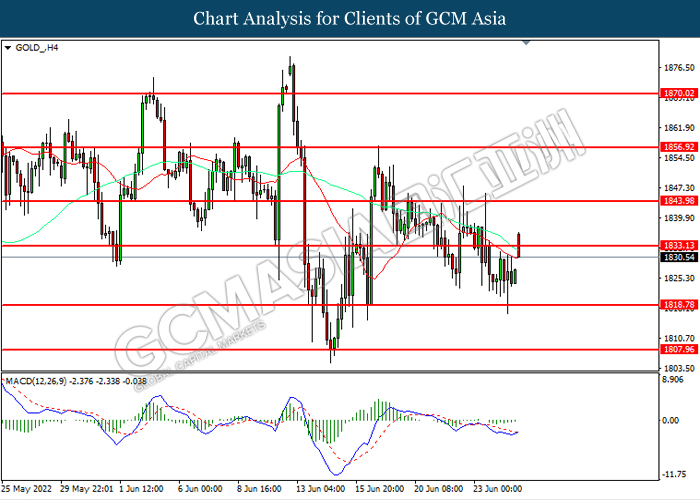Click the 1825.30 price axis value
The image size is (700, 500).
pos(679,278)
